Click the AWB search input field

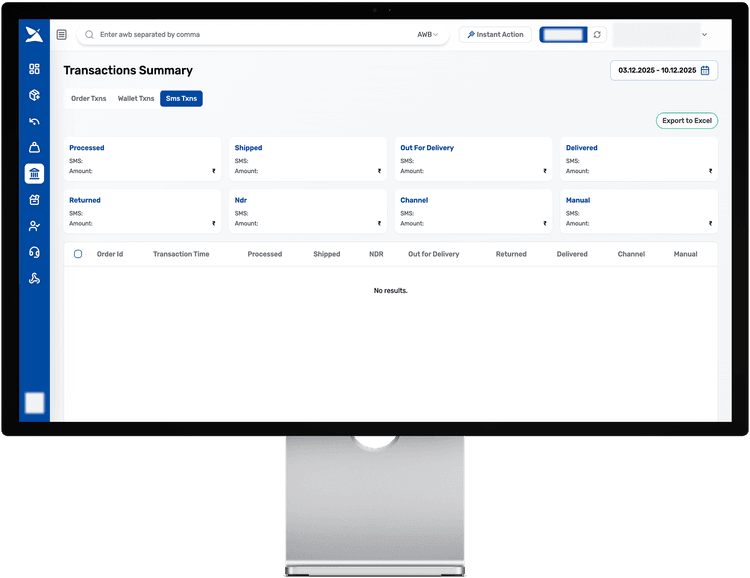click(250, 35)
